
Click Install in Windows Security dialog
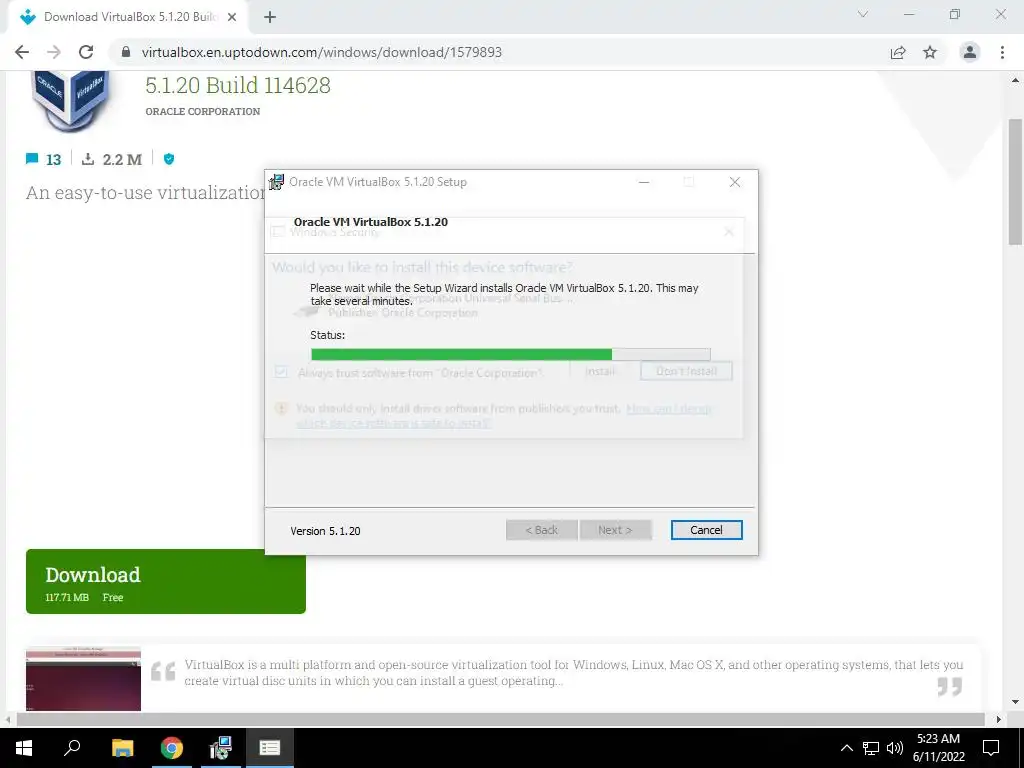tap(600, 371)
